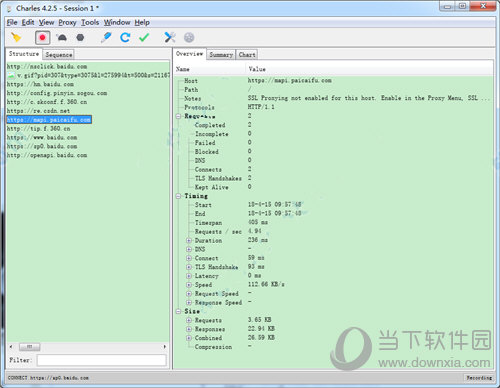Collapse the Timing section
500x388 pixels.
(178, 196)
